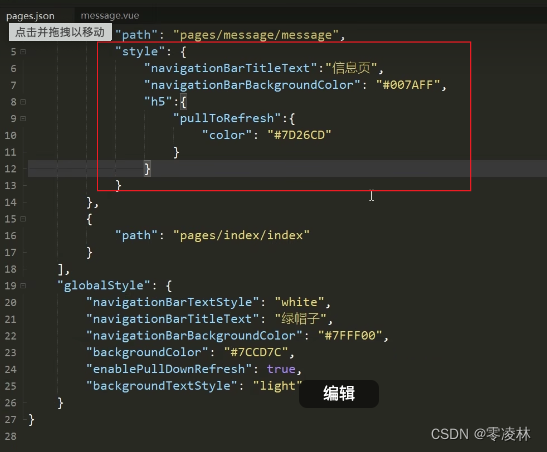The width and height of the screenshot is (547, 452).
Task: Click line number 16 in the gutter
Action: click(10, 236)
